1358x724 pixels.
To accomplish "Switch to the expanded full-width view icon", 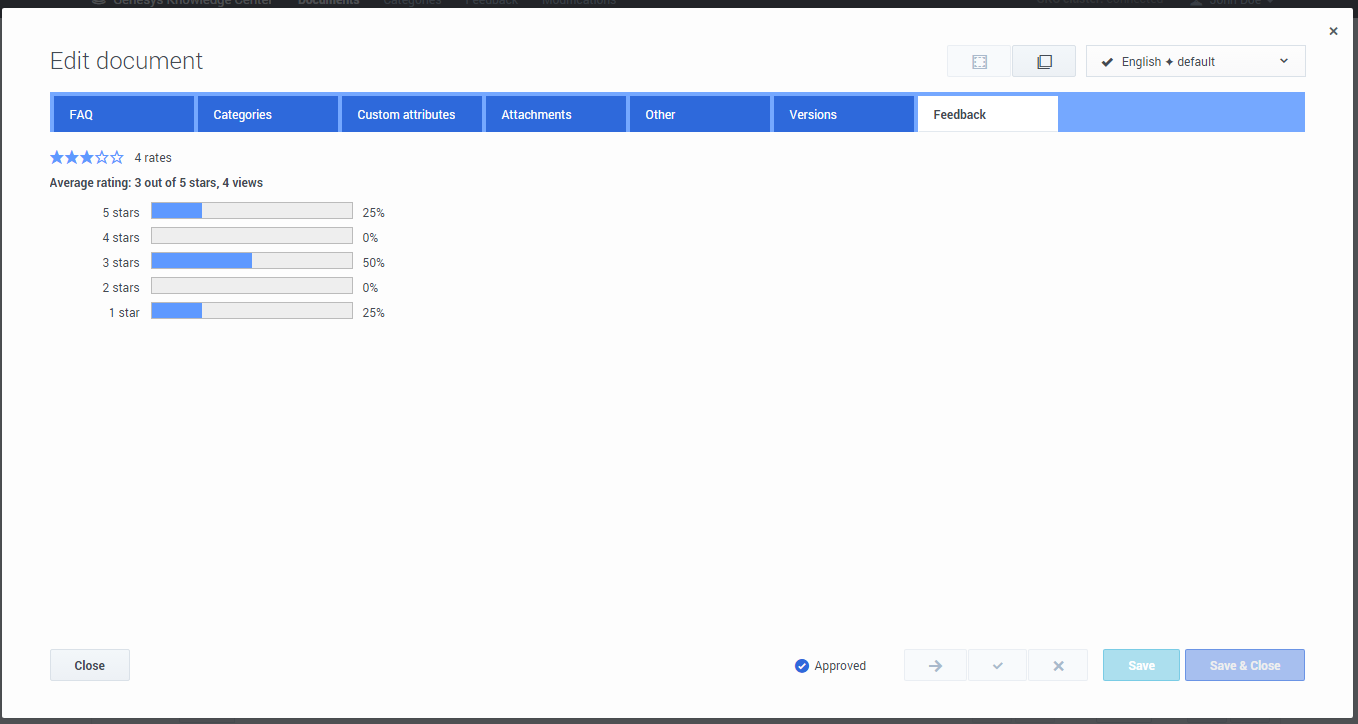I will click(979, 62).
